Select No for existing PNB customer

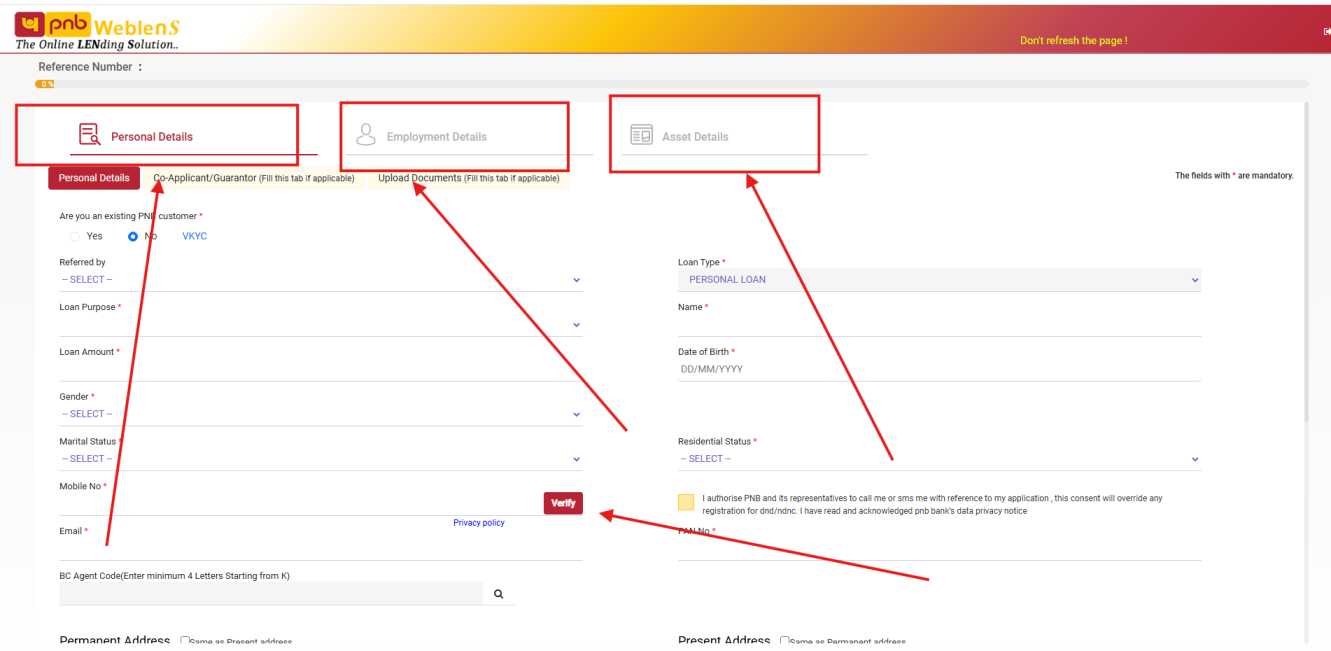pyautogui.click(x=133, y=237)
